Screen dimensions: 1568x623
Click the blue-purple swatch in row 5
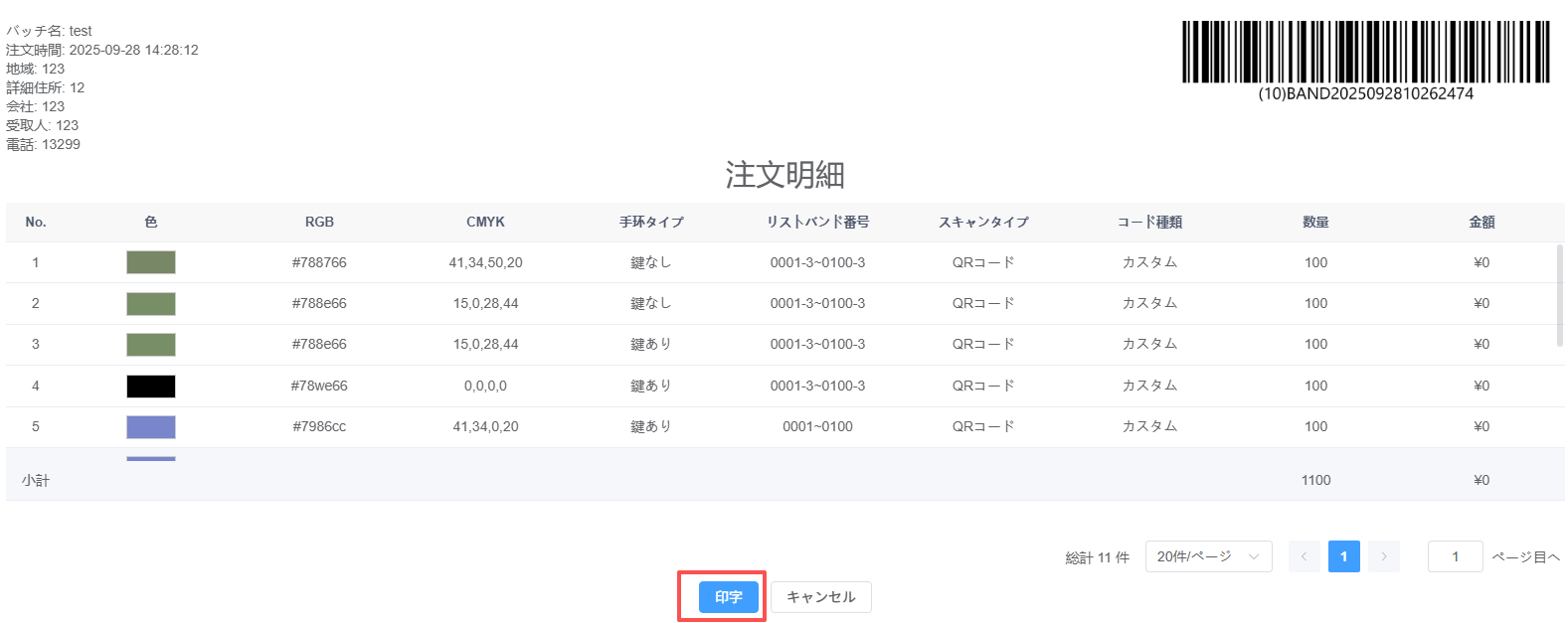[151, 427]
